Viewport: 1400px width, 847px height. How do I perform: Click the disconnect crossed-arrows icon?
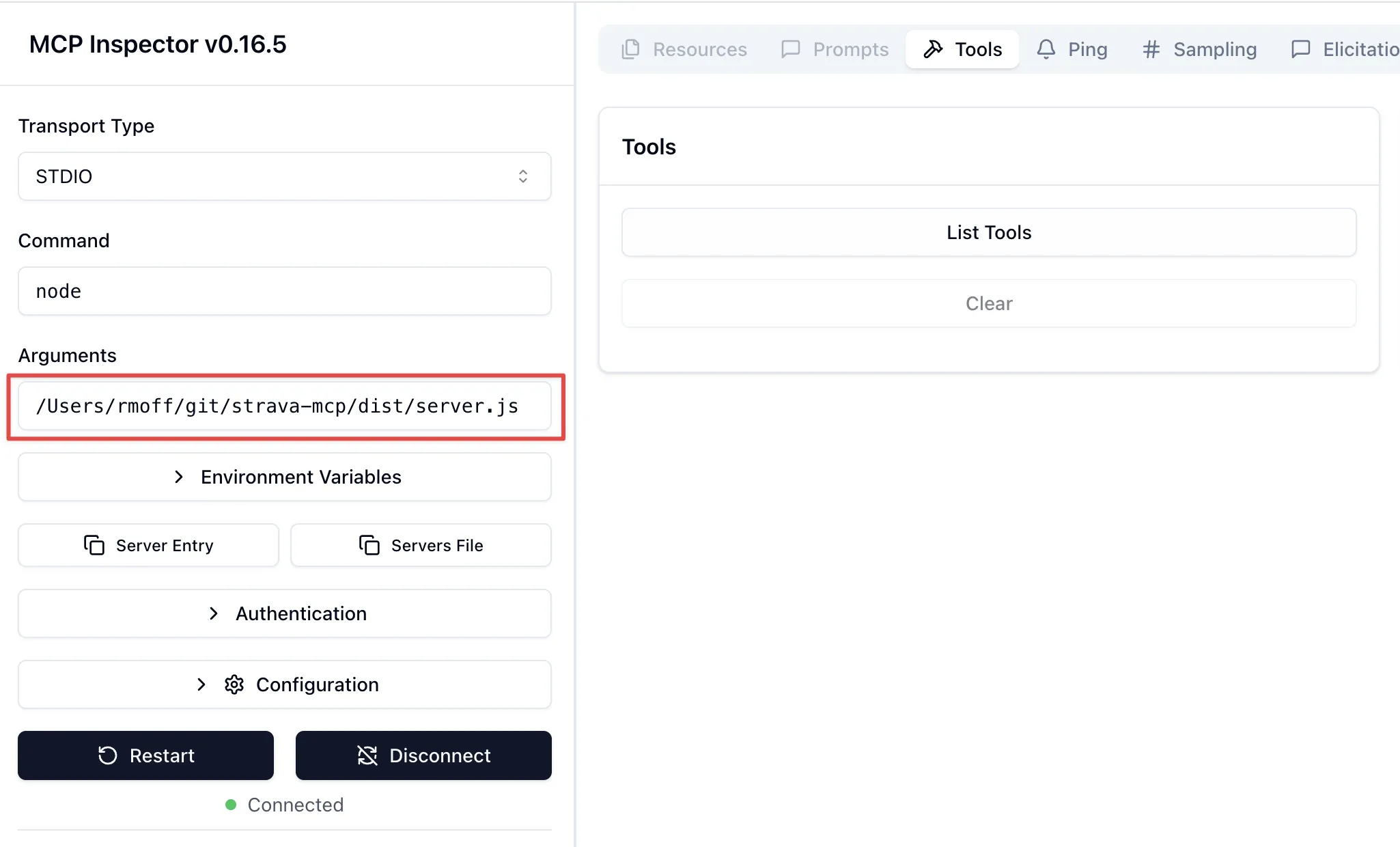coord(367,755)
